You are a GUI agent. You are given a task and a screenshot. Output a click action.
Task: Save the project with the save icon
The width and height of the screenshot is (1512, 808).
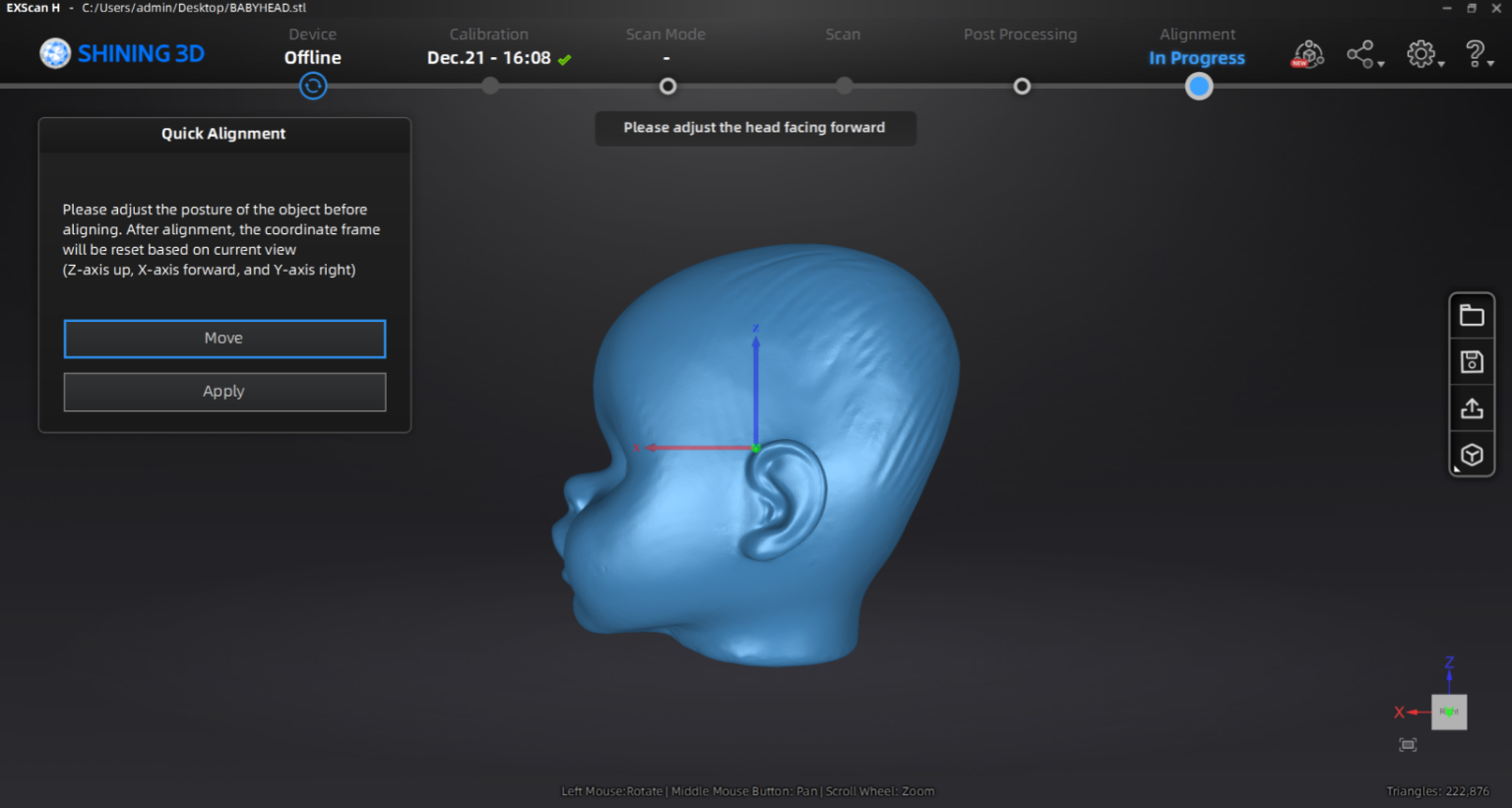point(1472,360)
